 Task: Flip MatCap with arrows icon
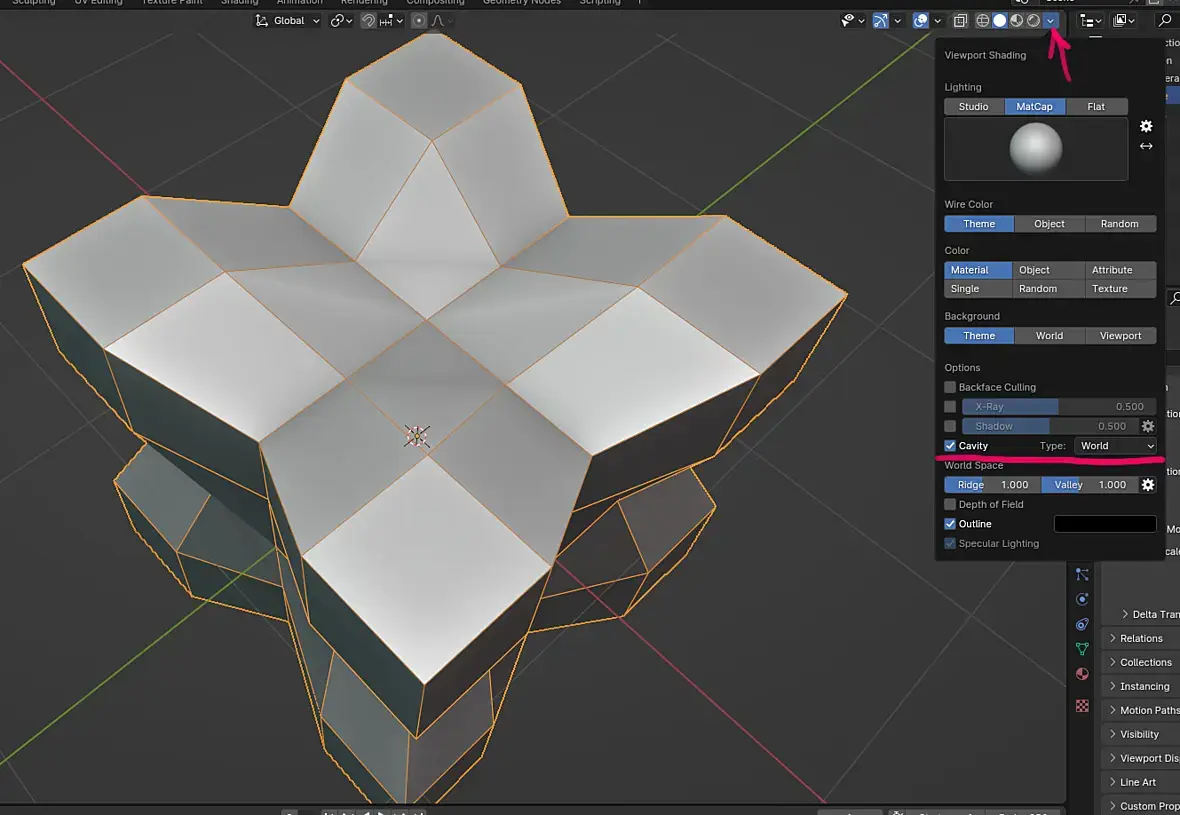(x=1146, y=146)
